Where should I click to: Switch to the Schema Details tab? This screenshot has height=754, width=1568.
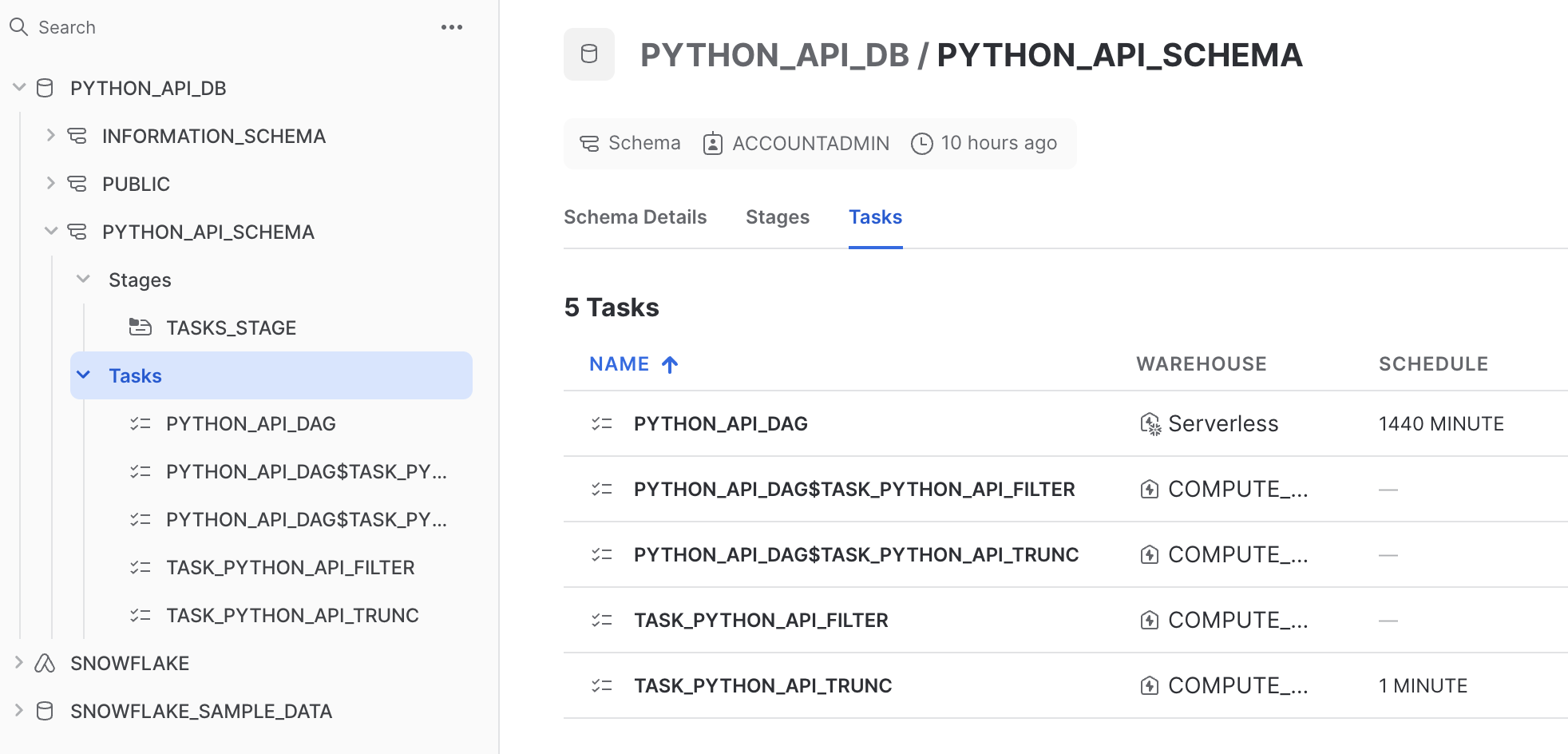(635, 217)
